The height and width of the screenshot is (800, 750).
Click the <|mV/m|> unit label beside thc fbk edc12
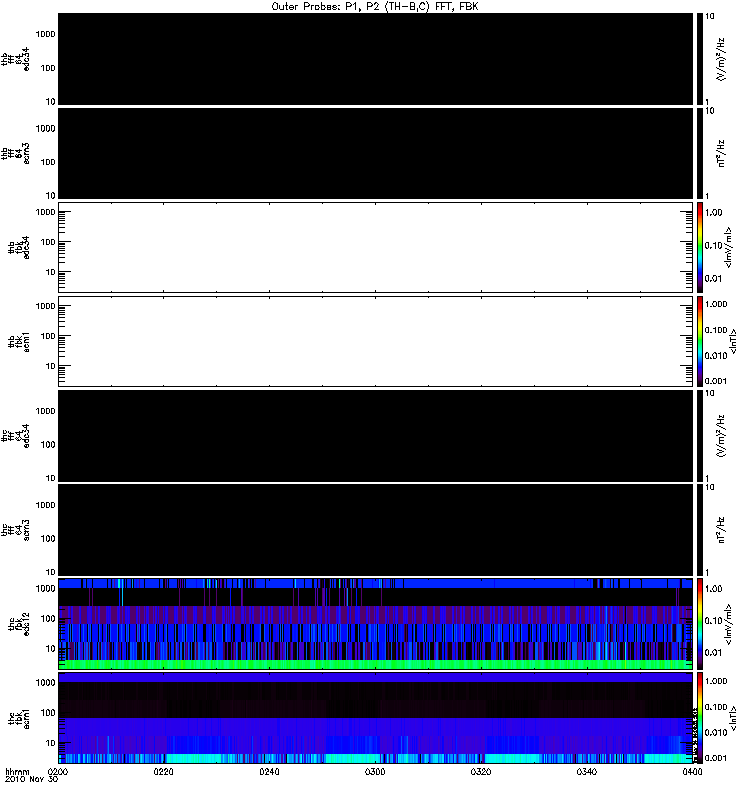click(728, 624)
